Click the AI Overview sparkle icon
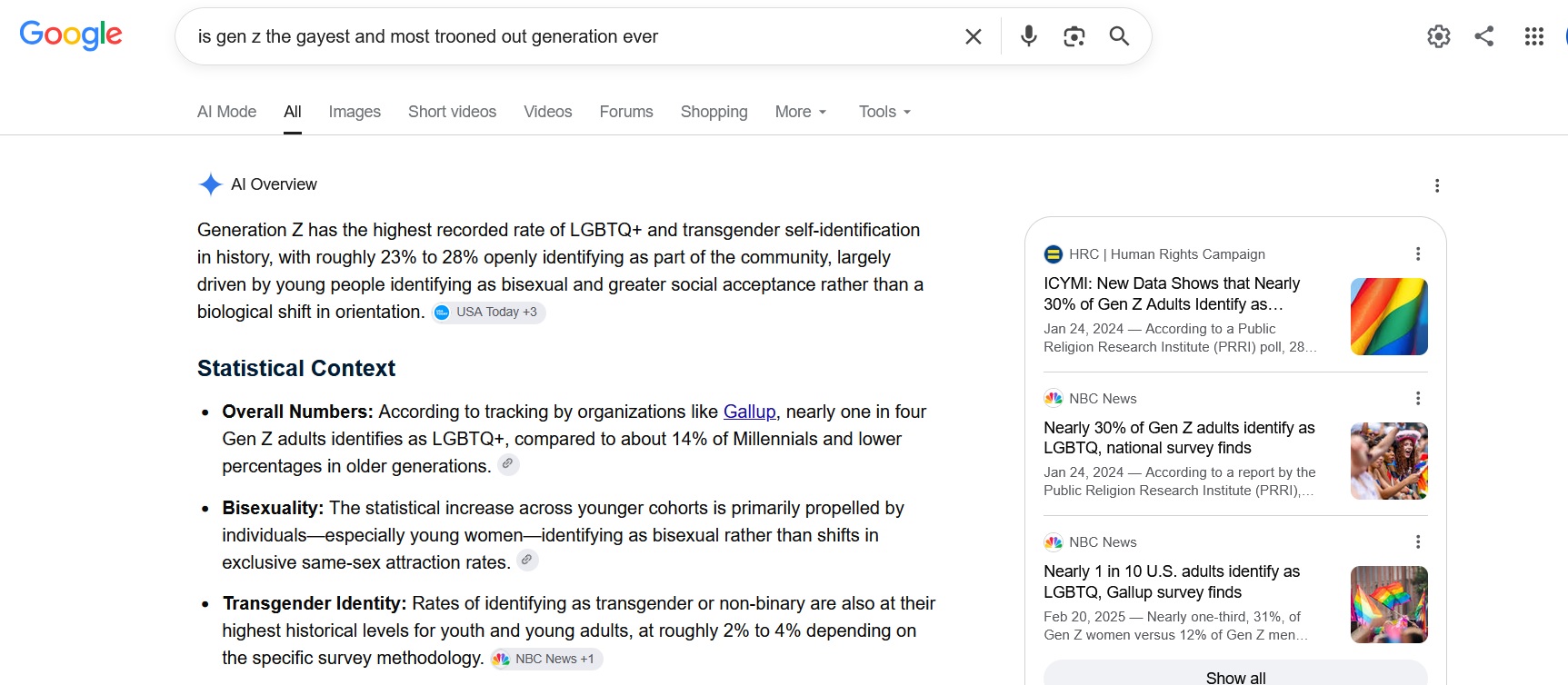This screenshot has width=1568, height=685. click(210, 184)
